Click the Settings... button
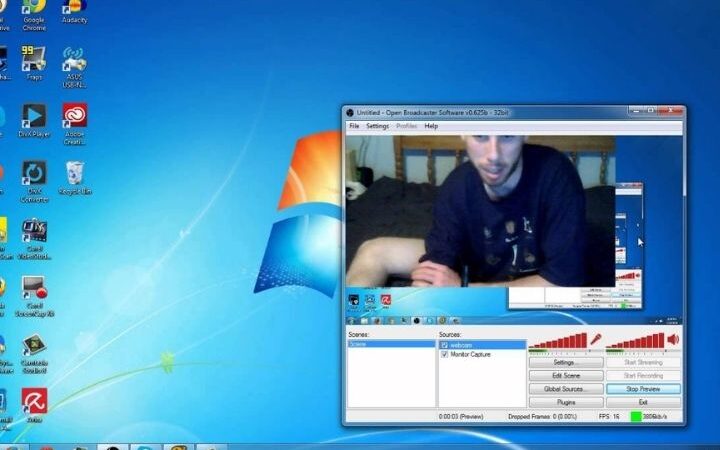 pos(566,362)
